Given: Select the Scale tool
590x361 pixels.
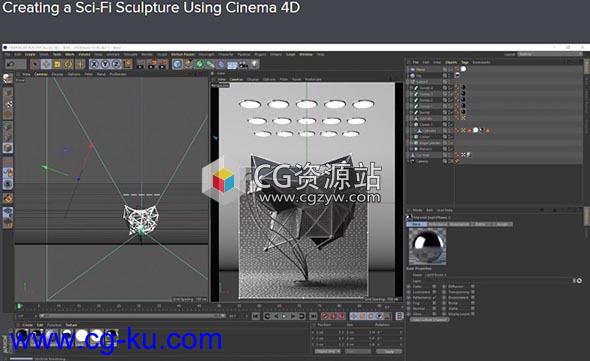Looking at the screenshot, I should pyautogui.click(x=57, y=64).
